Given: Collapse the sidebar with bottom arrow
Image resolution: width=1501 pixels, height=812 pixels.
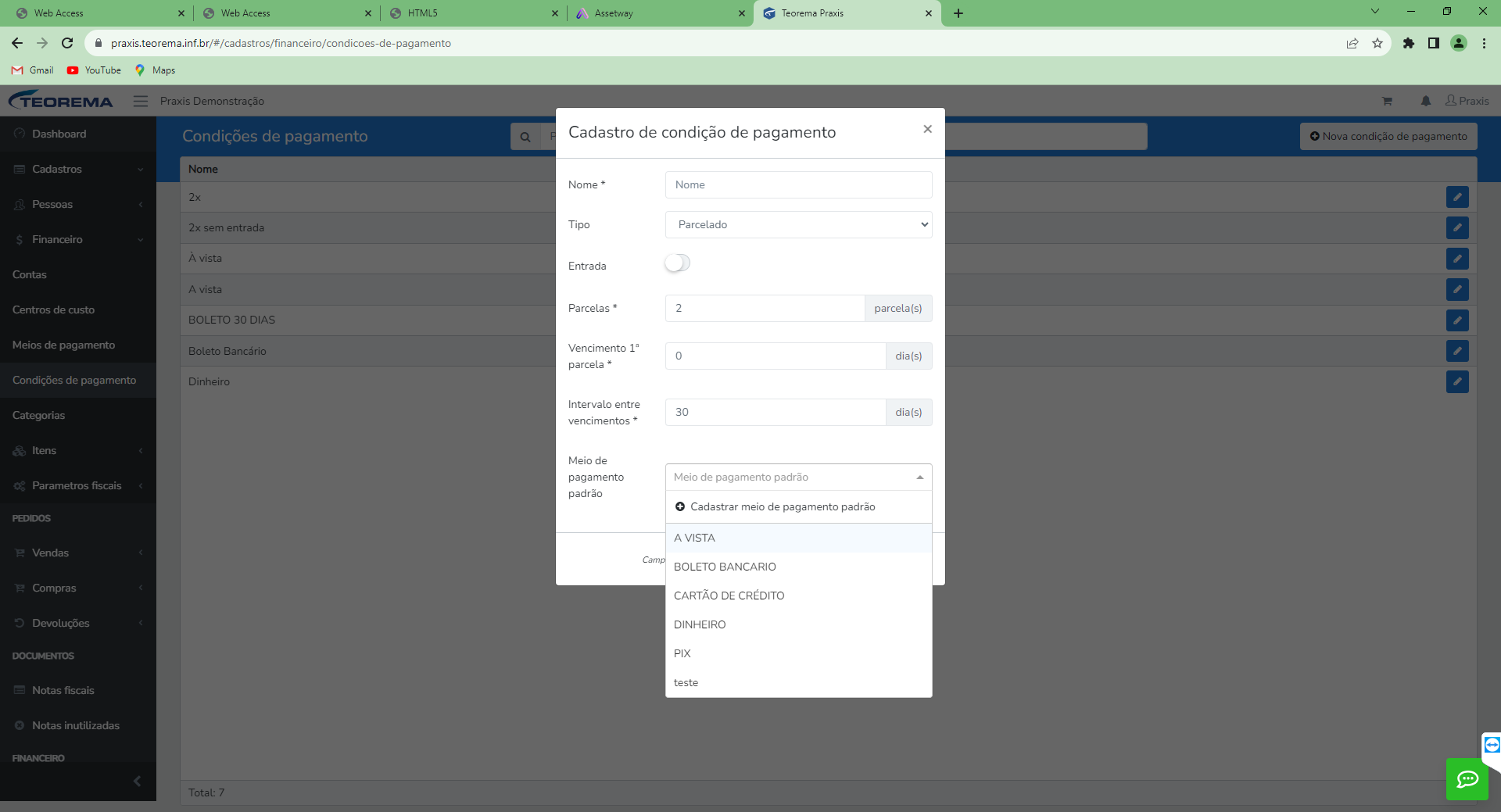Looking at the screenshot, I should point(138,781).
